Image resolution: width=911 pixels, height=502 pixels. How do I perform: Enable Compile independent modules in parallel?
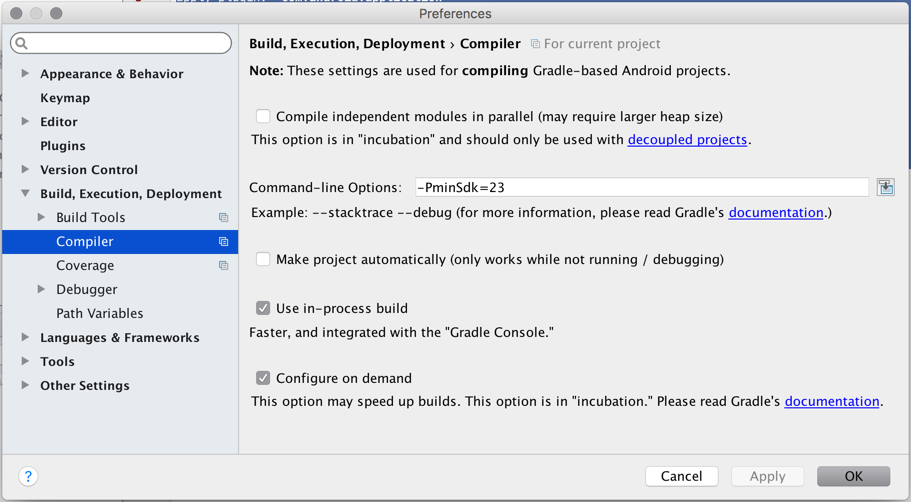263,117
